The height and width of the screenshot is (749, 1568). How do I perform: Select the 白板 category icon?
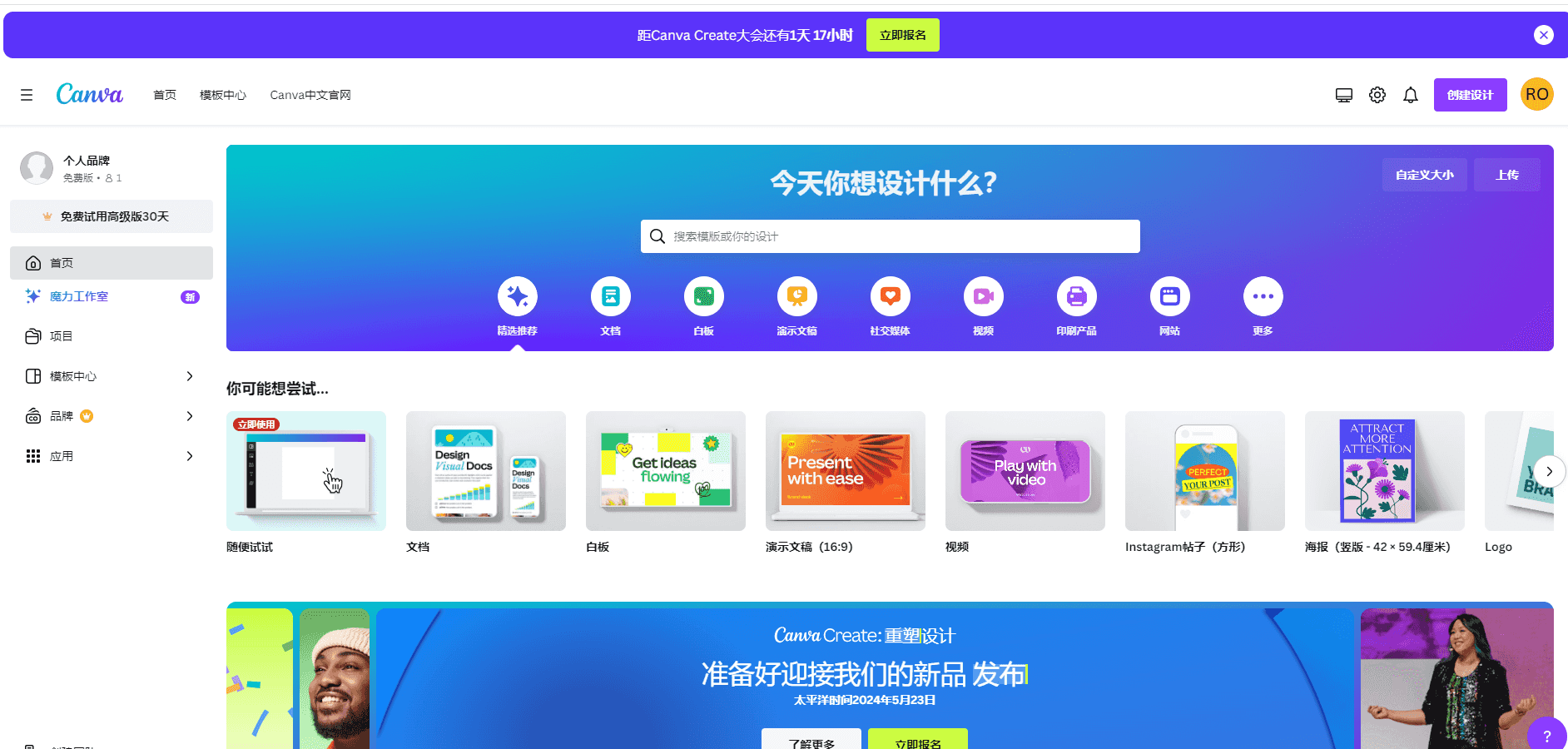coord(704,296)
